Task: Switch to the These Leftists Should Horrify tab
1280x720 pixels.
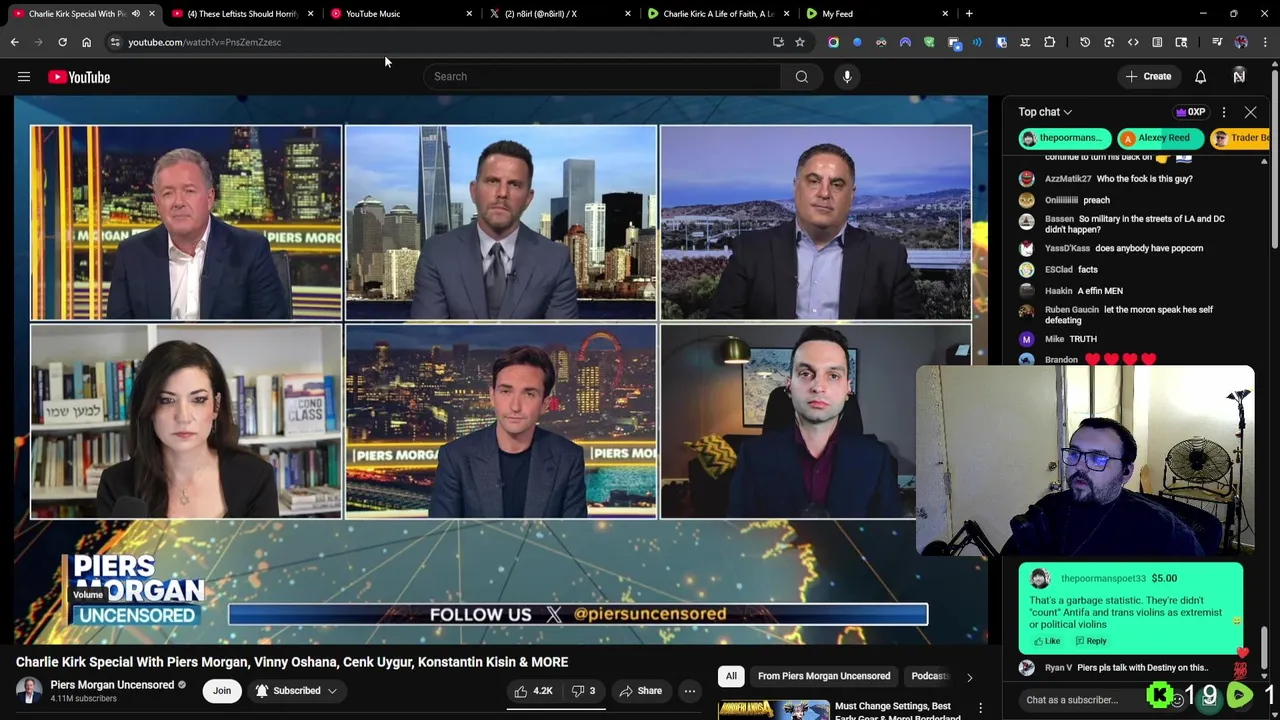Action: coord(244,14)
